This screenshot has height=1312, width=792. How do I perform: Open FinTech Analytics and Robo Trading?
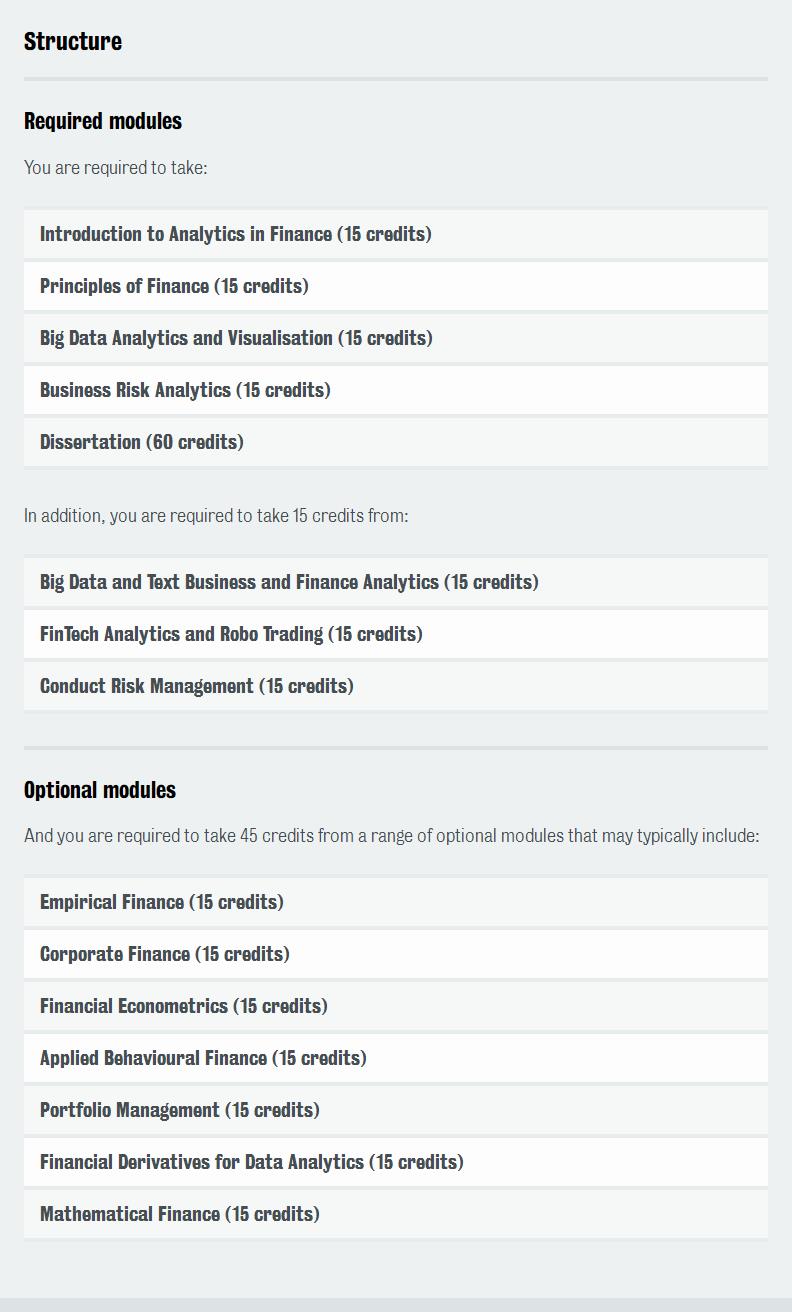[x=396, y=634]
